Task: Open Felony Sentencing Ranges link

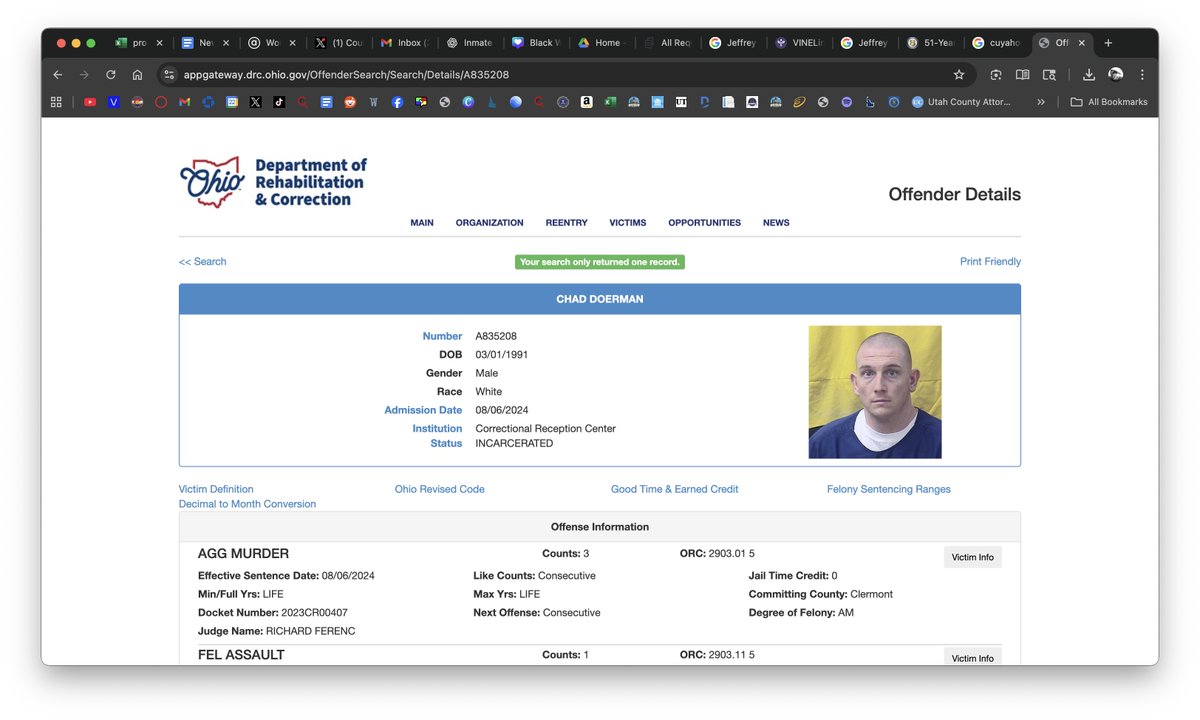Action: pos(889,490)
